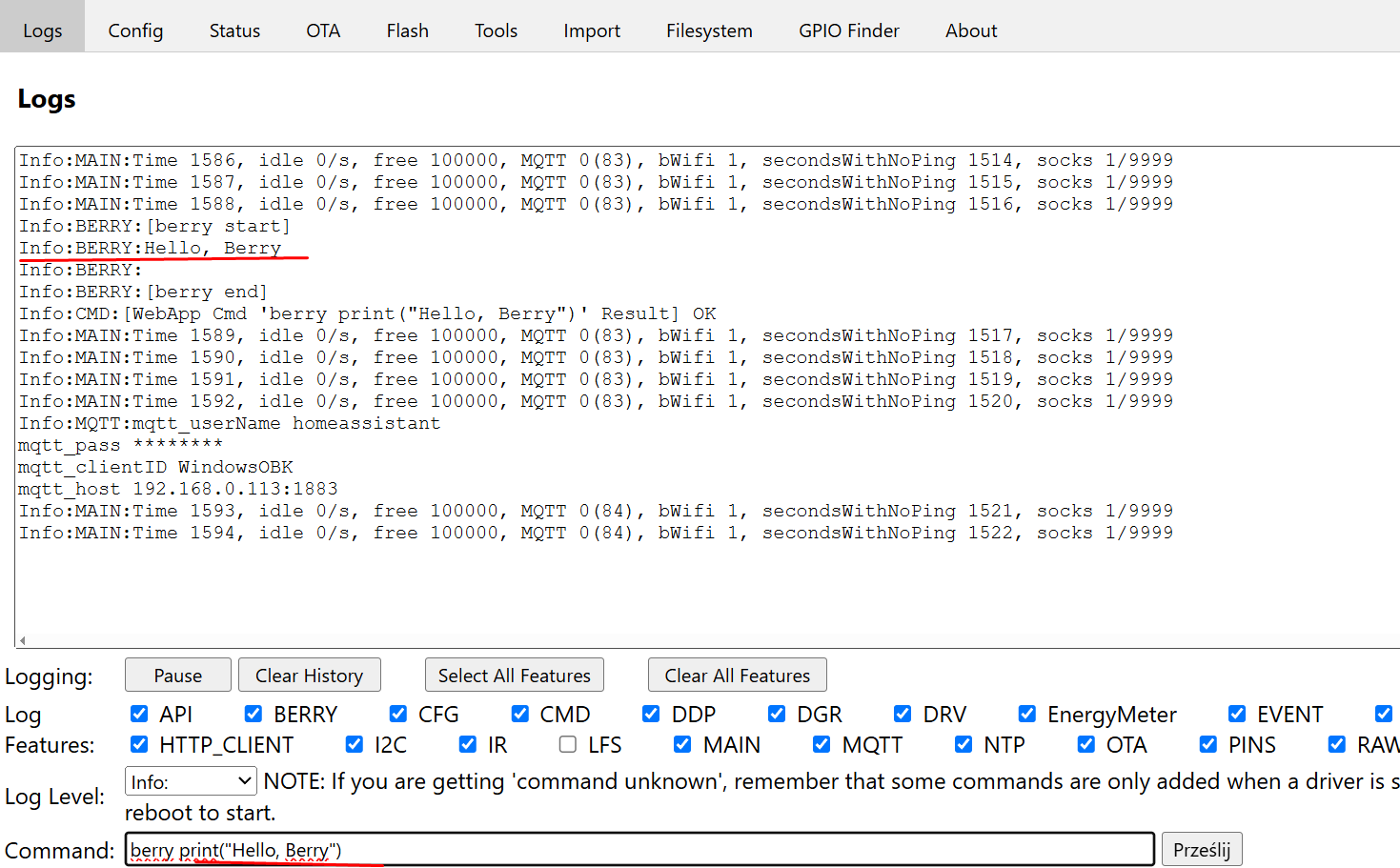The height and width of the screenshot is (868, 1400).
Task: Send command with Prześlij button
Action: [x=1202, y=849]
